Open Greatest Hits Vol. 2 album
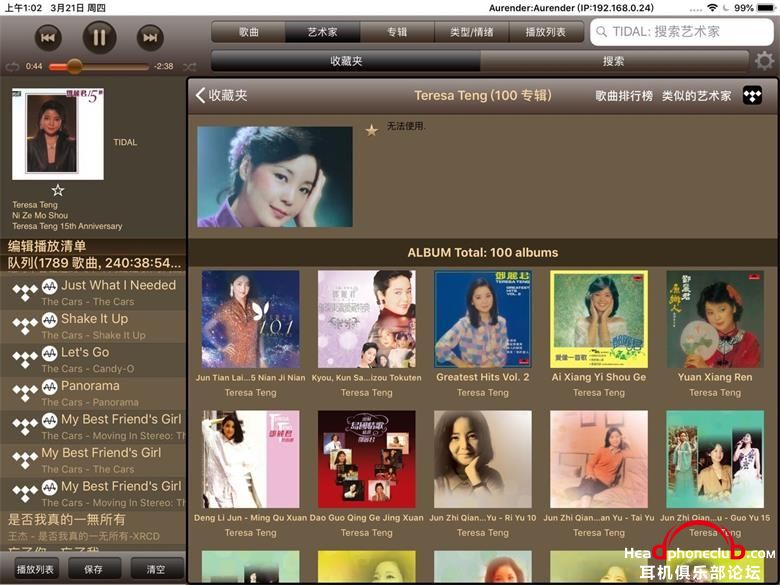 [483, 319]
